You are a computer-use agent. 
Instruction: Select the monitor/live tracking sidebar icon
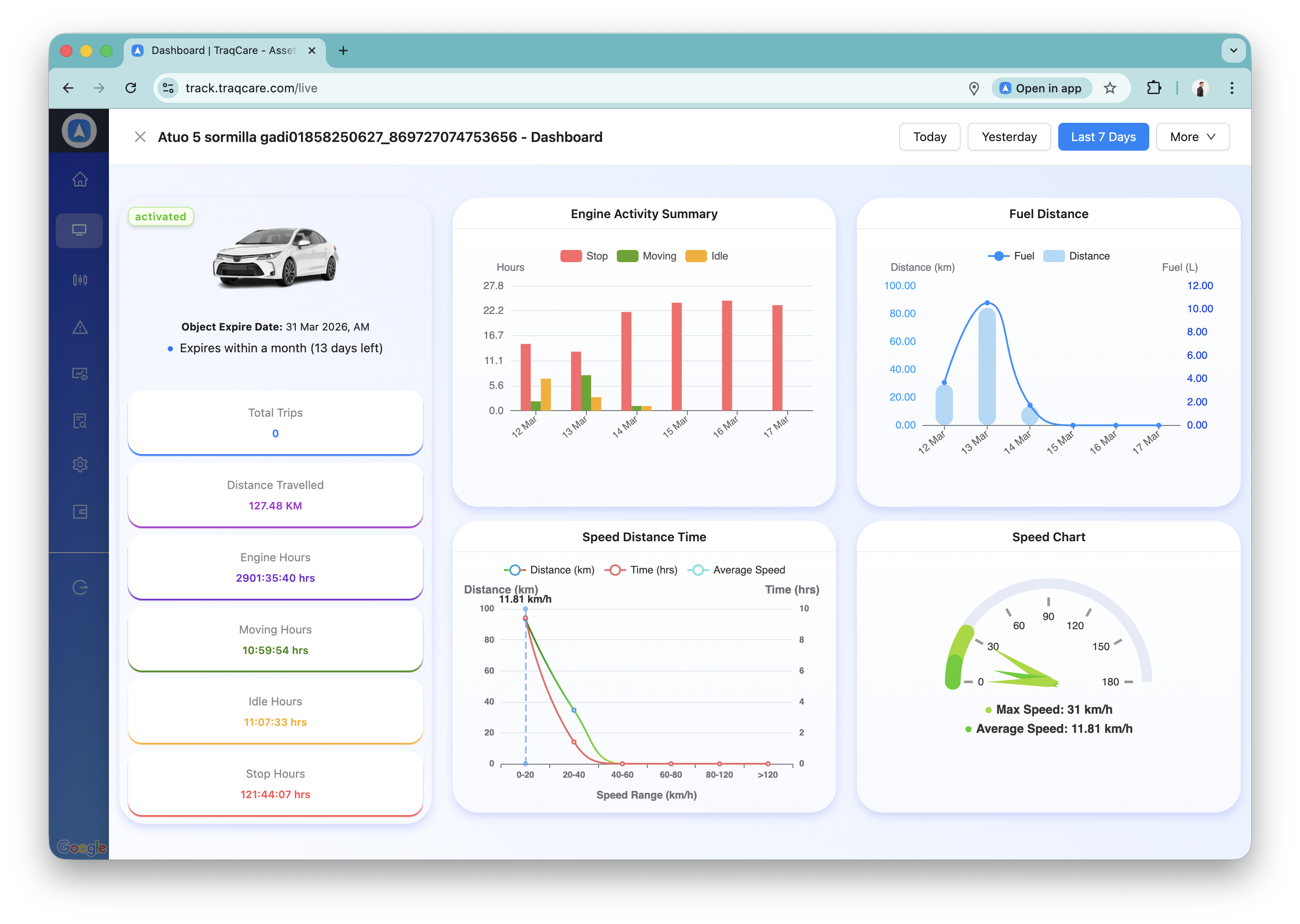pyautogui.click(x=79, y=230)
